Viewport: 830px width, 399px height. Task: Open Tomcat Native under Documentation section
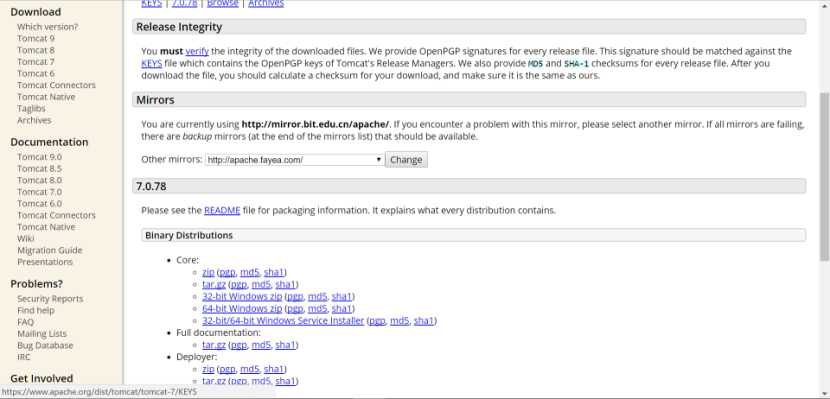[x=46, y=226]
